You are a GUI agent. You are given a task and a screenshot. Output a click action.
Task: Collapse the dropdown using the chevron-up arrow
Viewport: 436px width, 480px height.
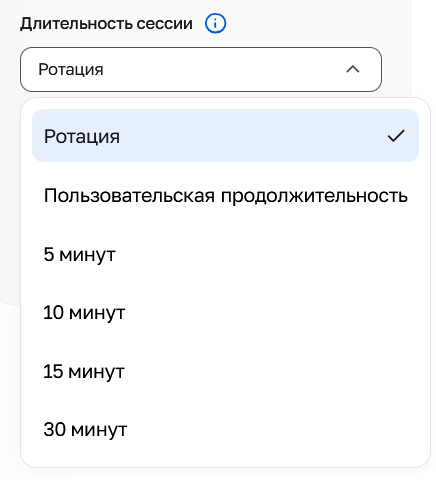coord(353,69)
